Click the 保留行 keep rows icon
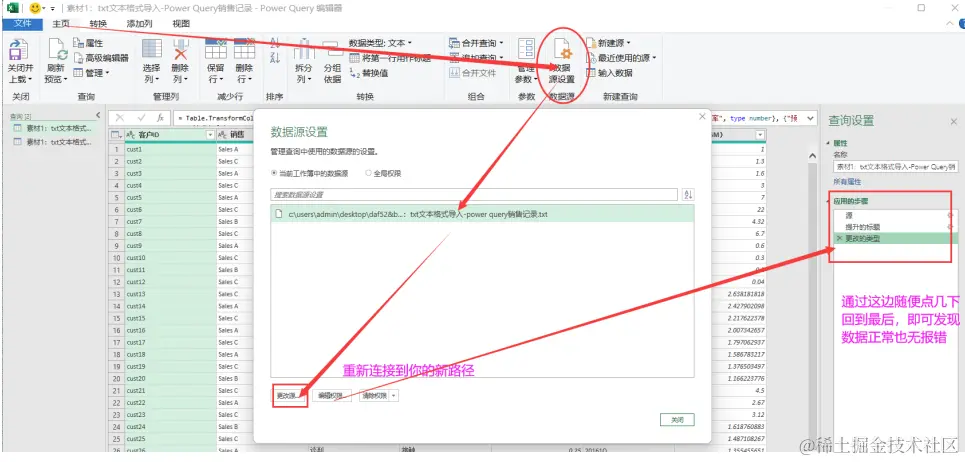Screen dimensions: 965x462 pos(215,49)
